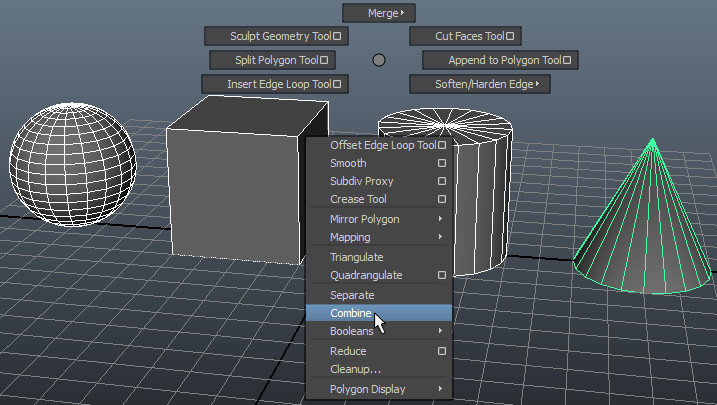Select Separate in the polygon menu
Viewport: 717px width, 405px height.
[x=352, y=295]
